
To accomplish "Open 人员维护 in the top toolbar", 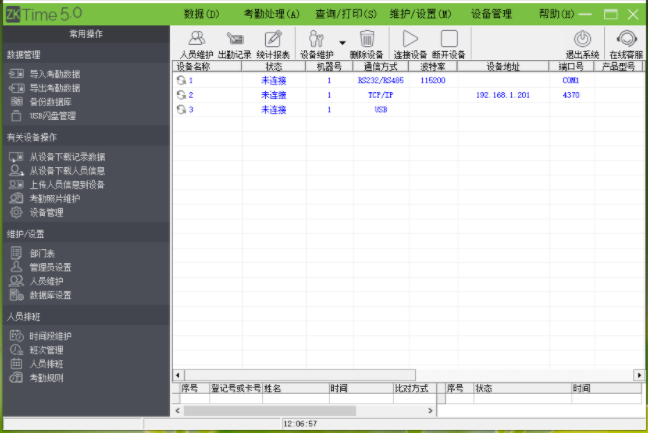I will pyautogui.click(x=196, y=43).
